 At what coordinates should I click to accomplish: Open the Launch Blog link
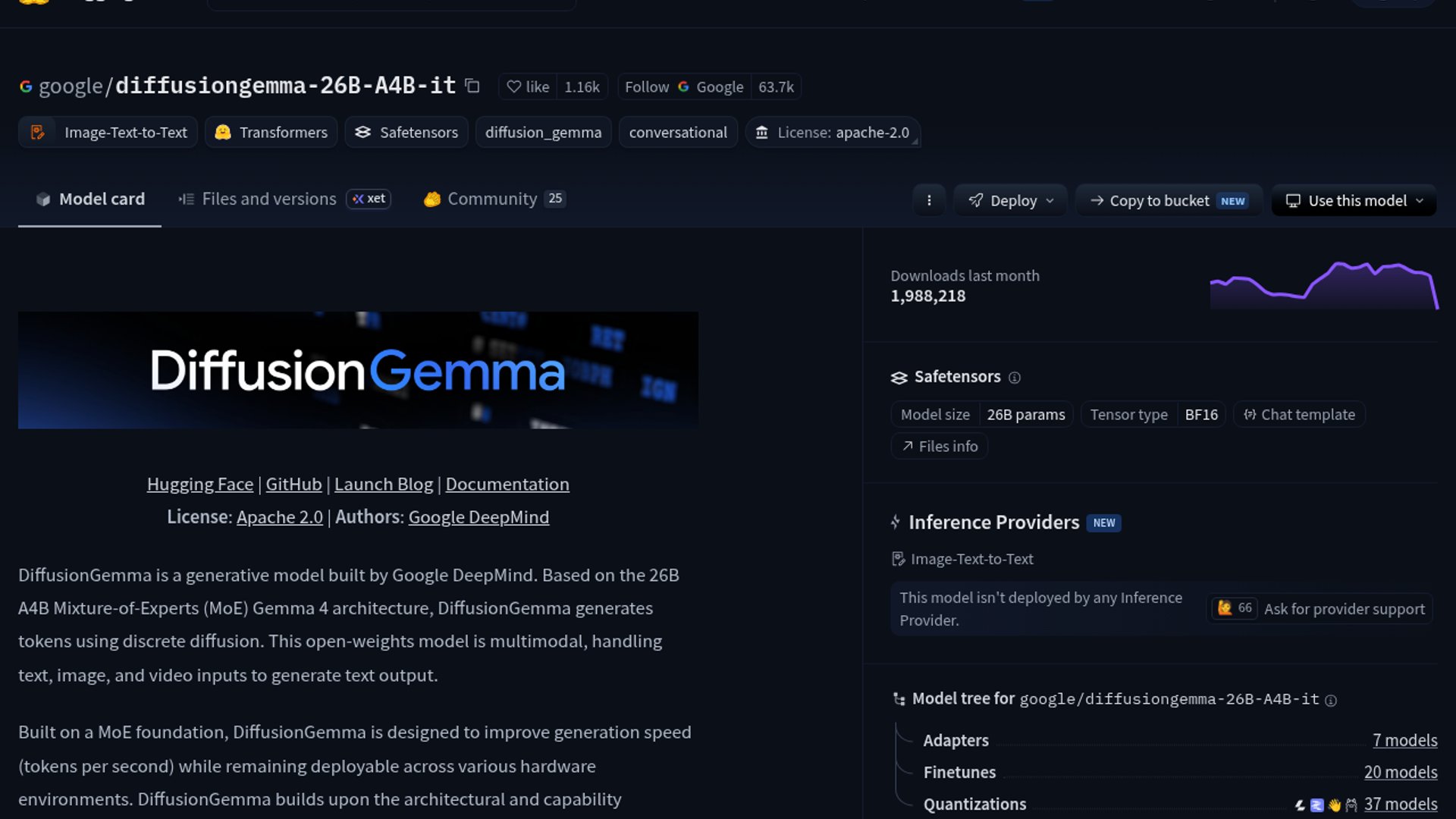(x=384, y=484)
